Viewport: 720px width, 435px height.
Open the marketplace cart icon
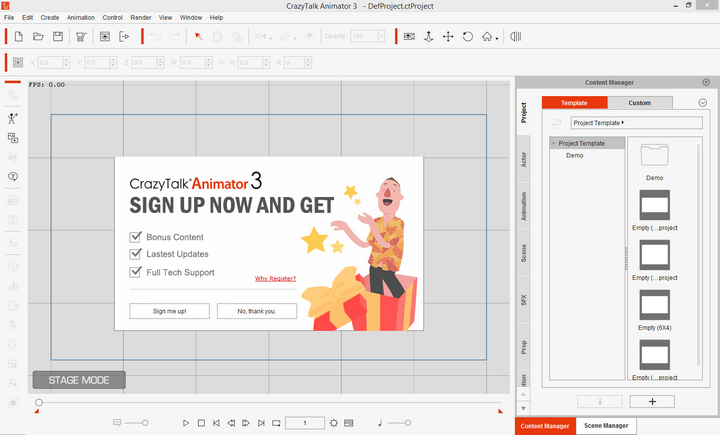pos(81,37)
